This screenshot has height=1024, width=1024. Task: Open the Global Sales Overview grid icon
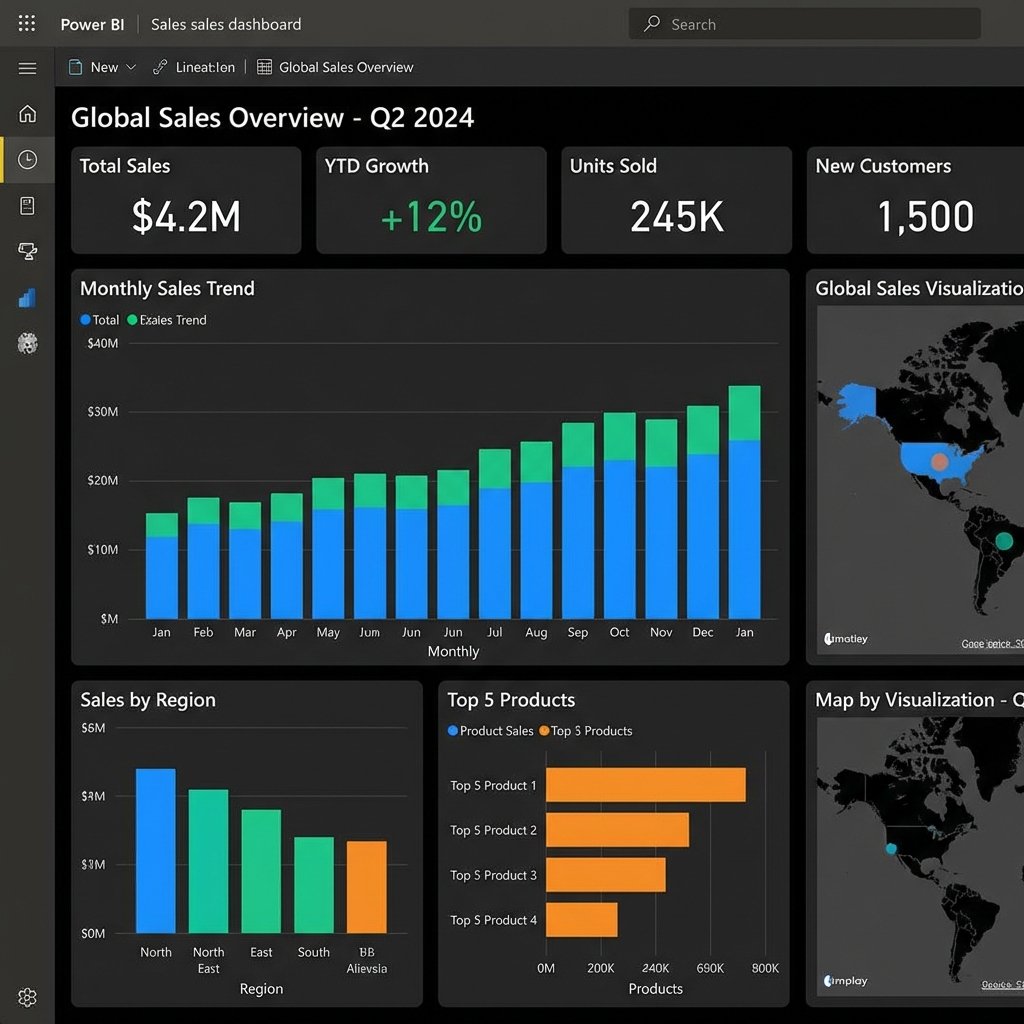coord(264,67)
